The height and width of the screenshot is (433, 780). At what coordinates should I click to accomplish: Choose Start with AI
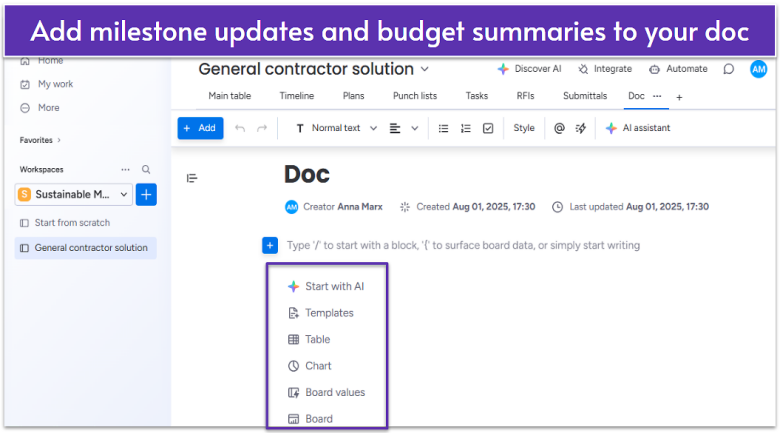tap(326, 286)
